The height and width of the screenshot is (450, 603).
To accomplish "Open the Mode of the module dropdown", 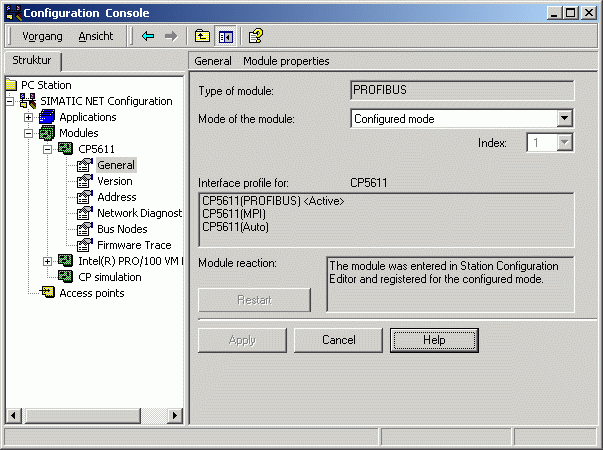I will click(x=564, y=119).
